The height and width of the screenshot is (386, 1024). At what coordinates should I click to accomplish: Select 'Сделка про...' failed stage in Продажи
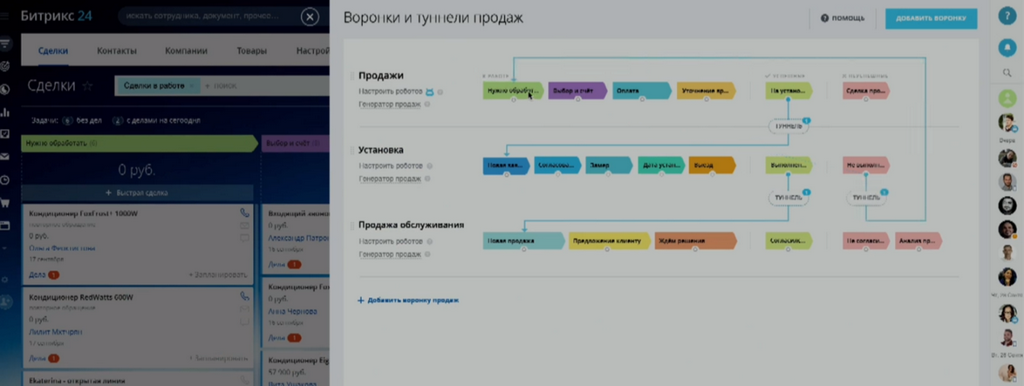tap(866, 91)
